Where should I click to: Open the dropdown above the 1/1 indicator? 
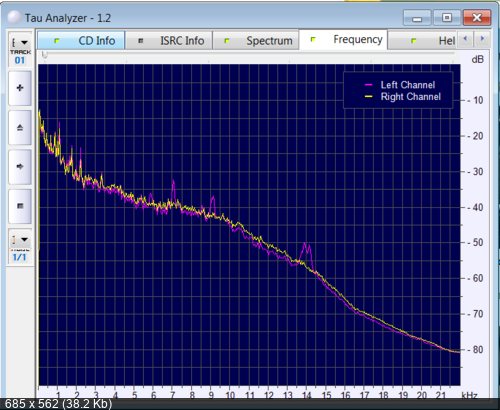pos(20,239)
